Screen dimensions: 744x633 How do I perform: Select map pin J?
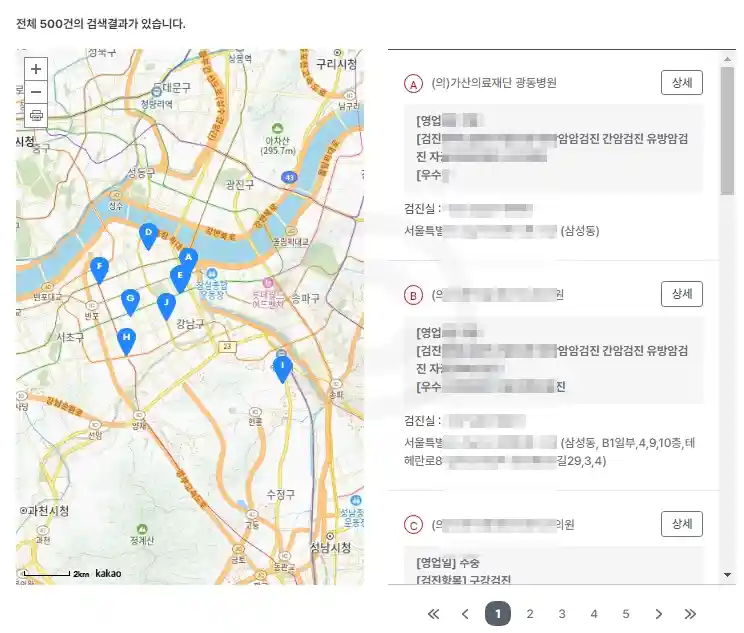click(166, 306)
